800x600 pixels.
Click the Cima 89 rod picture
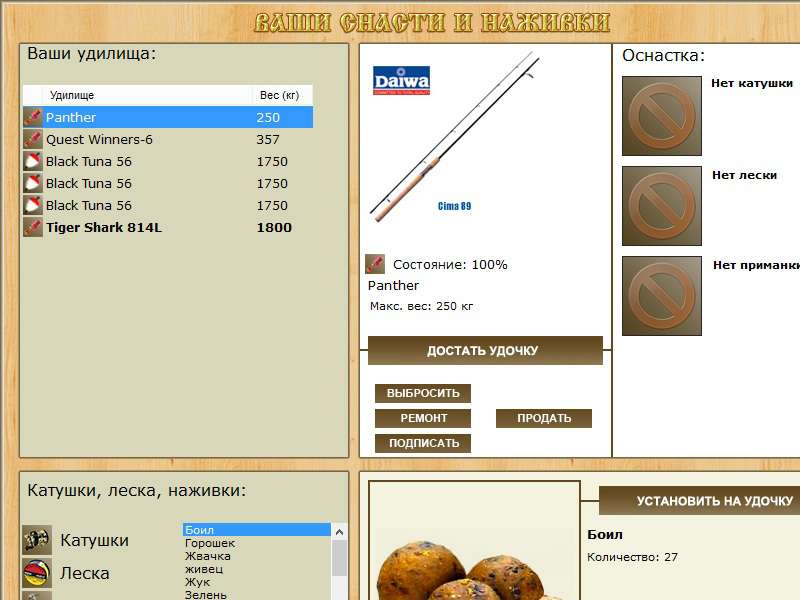pyautogui.click(x=454, y=137)
